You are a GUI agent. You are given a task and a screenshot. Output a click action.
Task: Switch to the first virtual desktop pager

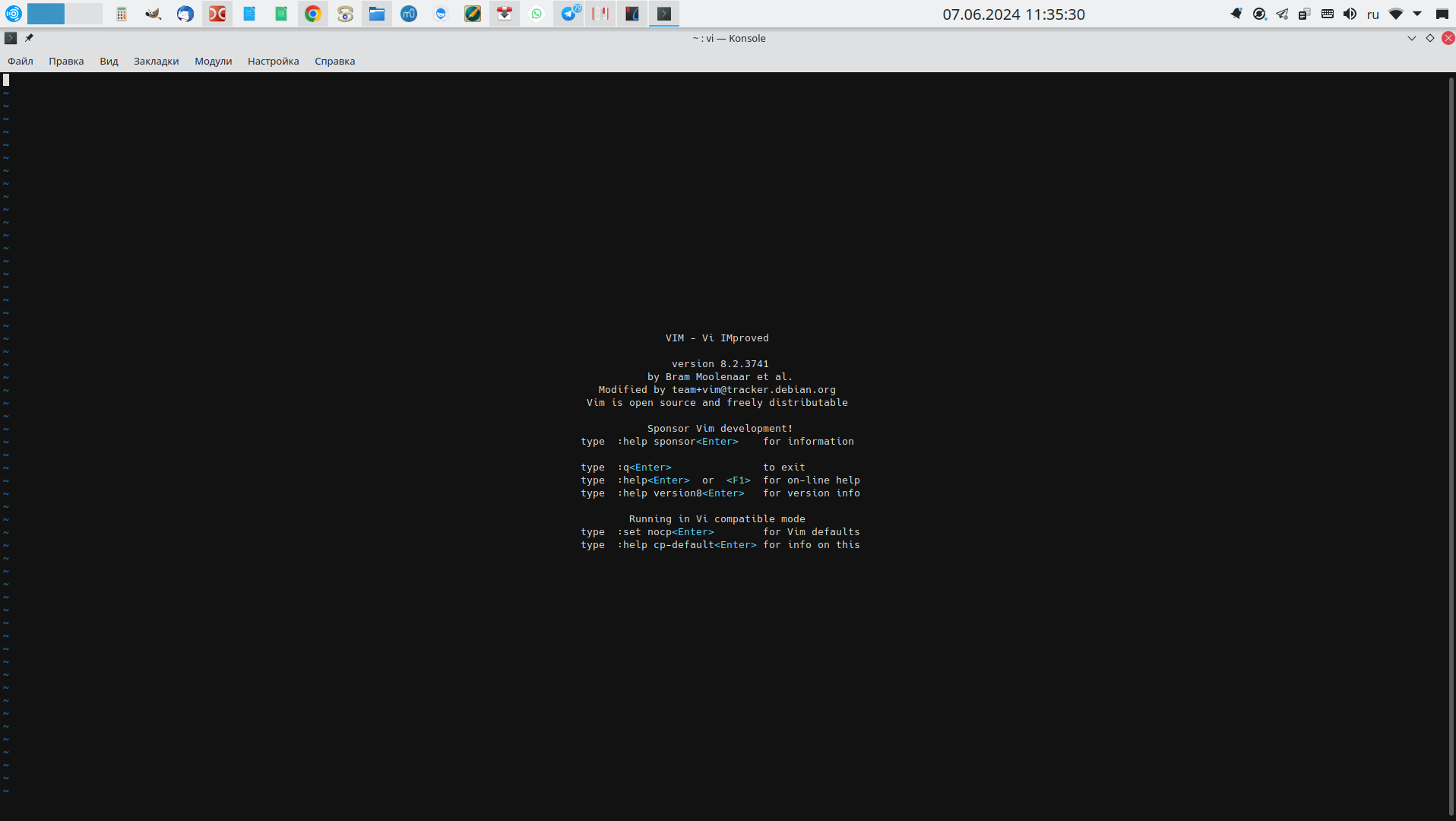click(x=46, y=14)
